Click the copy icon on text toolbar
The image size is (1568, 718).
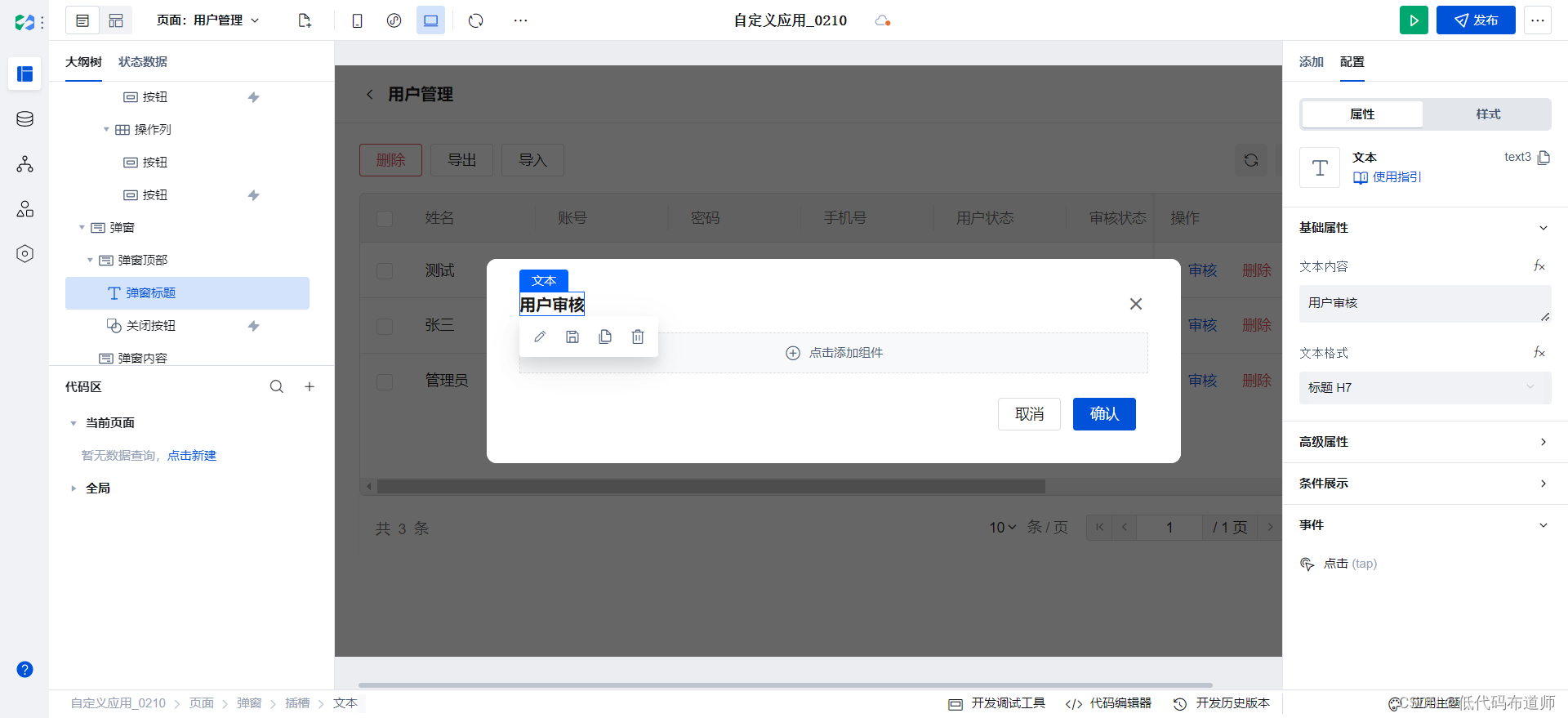(x=605, y=337)
